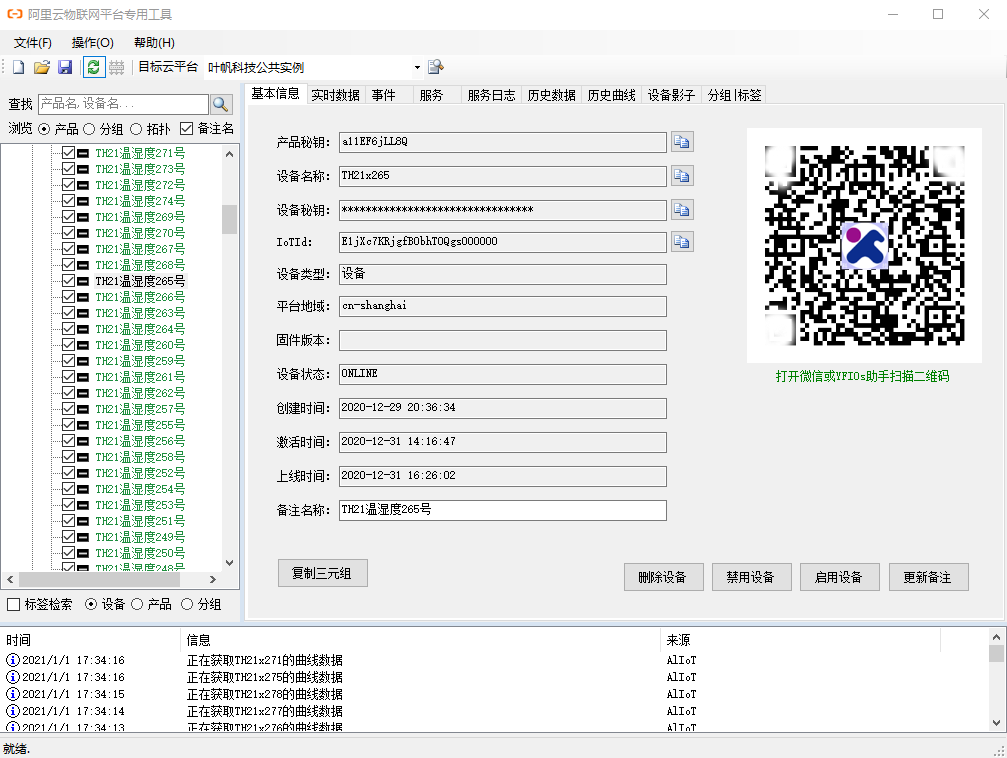Viewport: 1007px width, 758px height.
Task: Toggle the 标签检索 checkbox
Action: pos(13,604)
